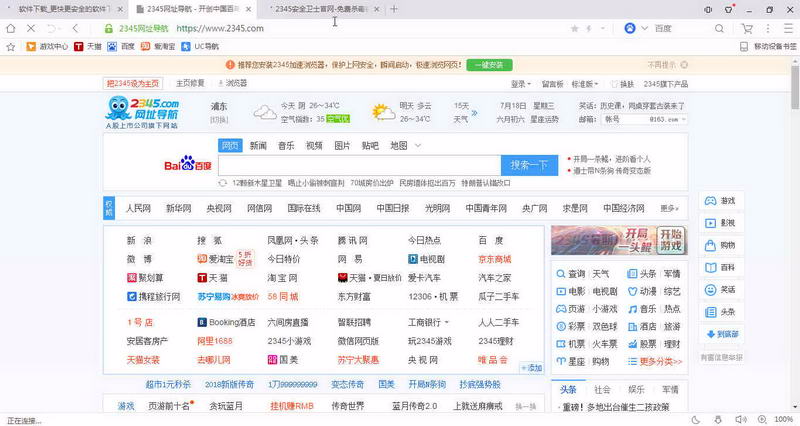Click the back arrow in the navigation bar
800x426 pixels.
point(76,29)
